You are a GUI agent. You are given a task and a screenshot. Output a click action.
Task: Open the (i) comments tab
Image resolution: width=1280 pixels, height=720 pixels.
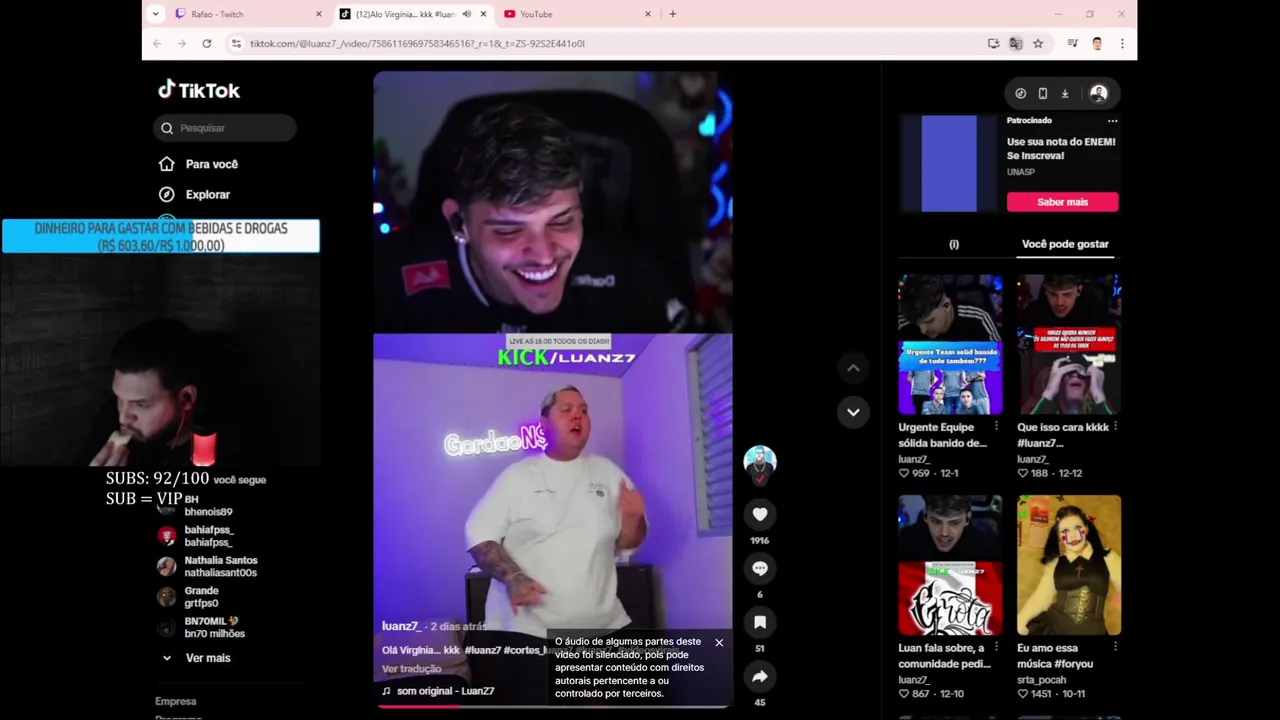tap(954, 244)
